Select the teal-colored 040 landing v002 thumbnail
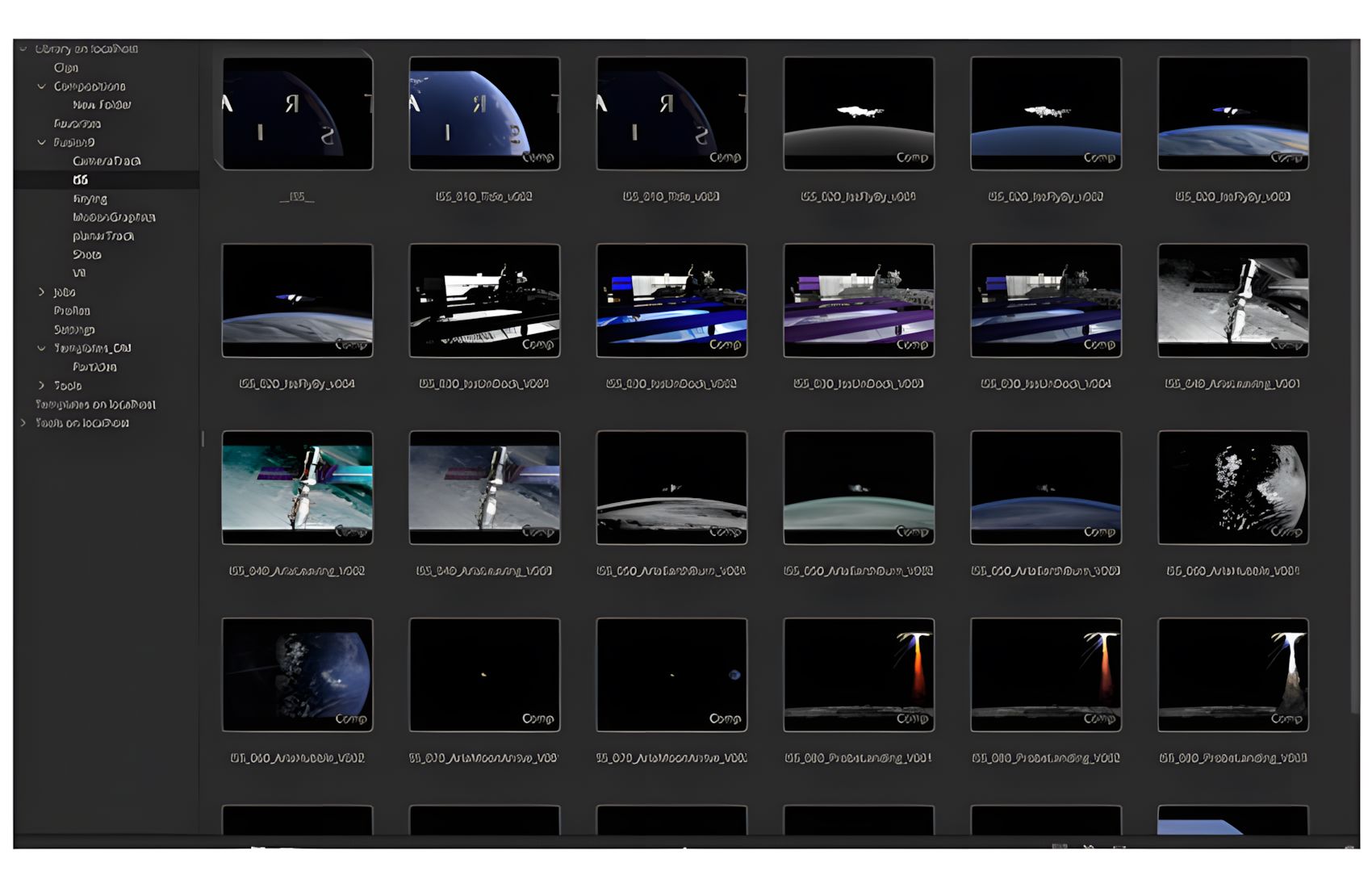 click(x=297, y=488)
